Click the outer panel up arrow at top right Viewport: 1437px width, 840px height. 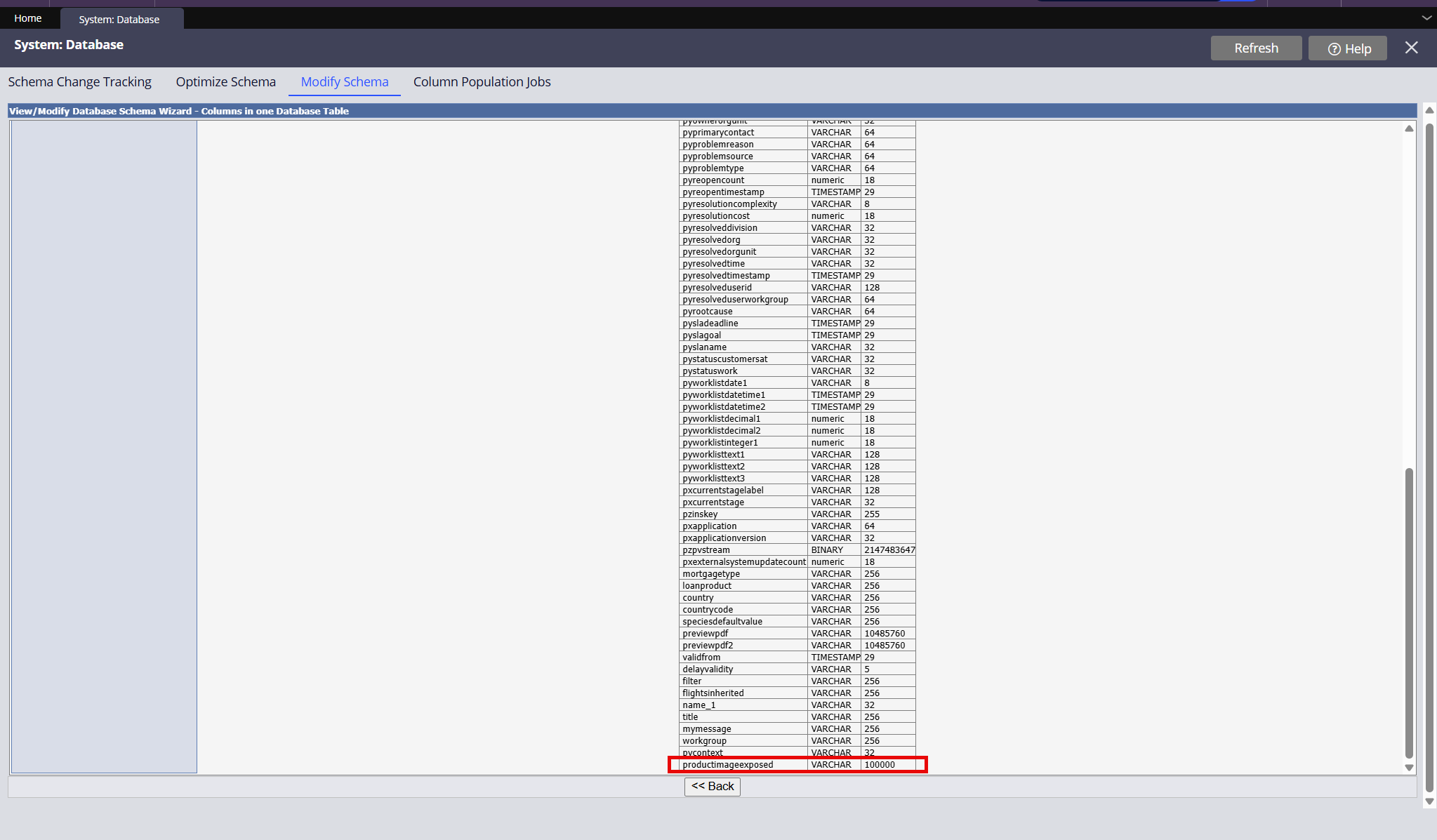click(x=1429, y=109)
